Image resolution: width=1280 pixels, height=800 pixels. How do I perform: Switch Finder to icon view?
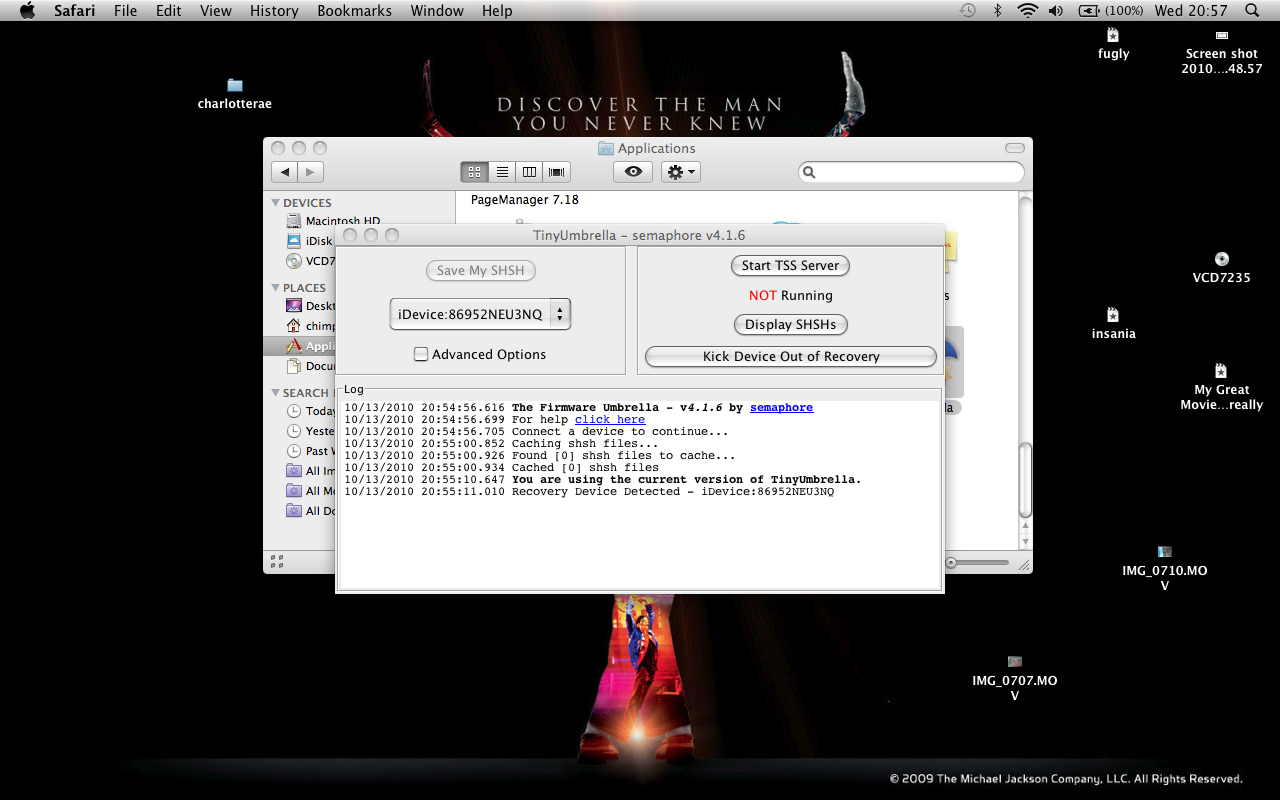(475, 172)
